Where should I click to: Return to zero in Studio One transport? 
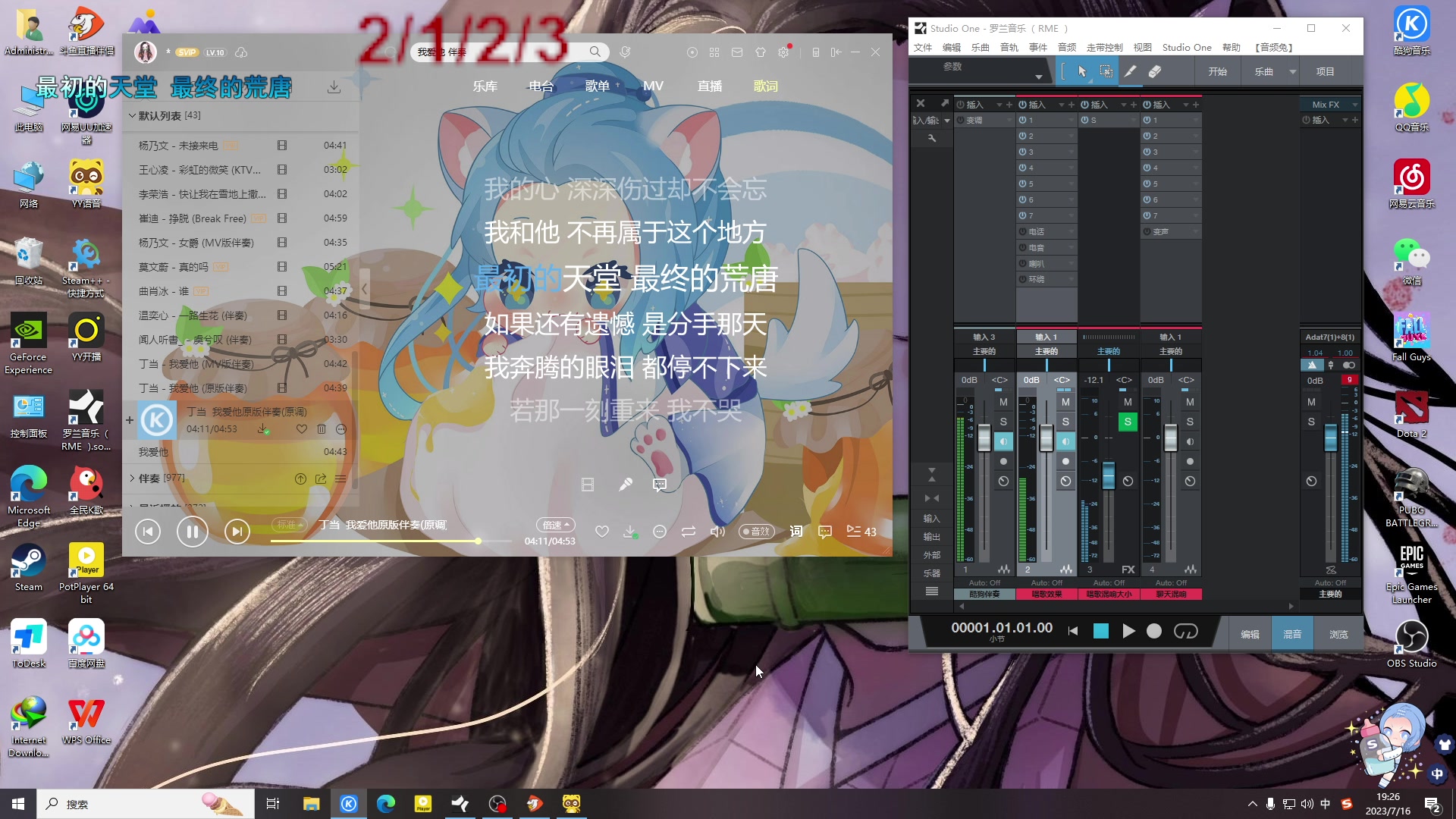(x=1073, y=631)
